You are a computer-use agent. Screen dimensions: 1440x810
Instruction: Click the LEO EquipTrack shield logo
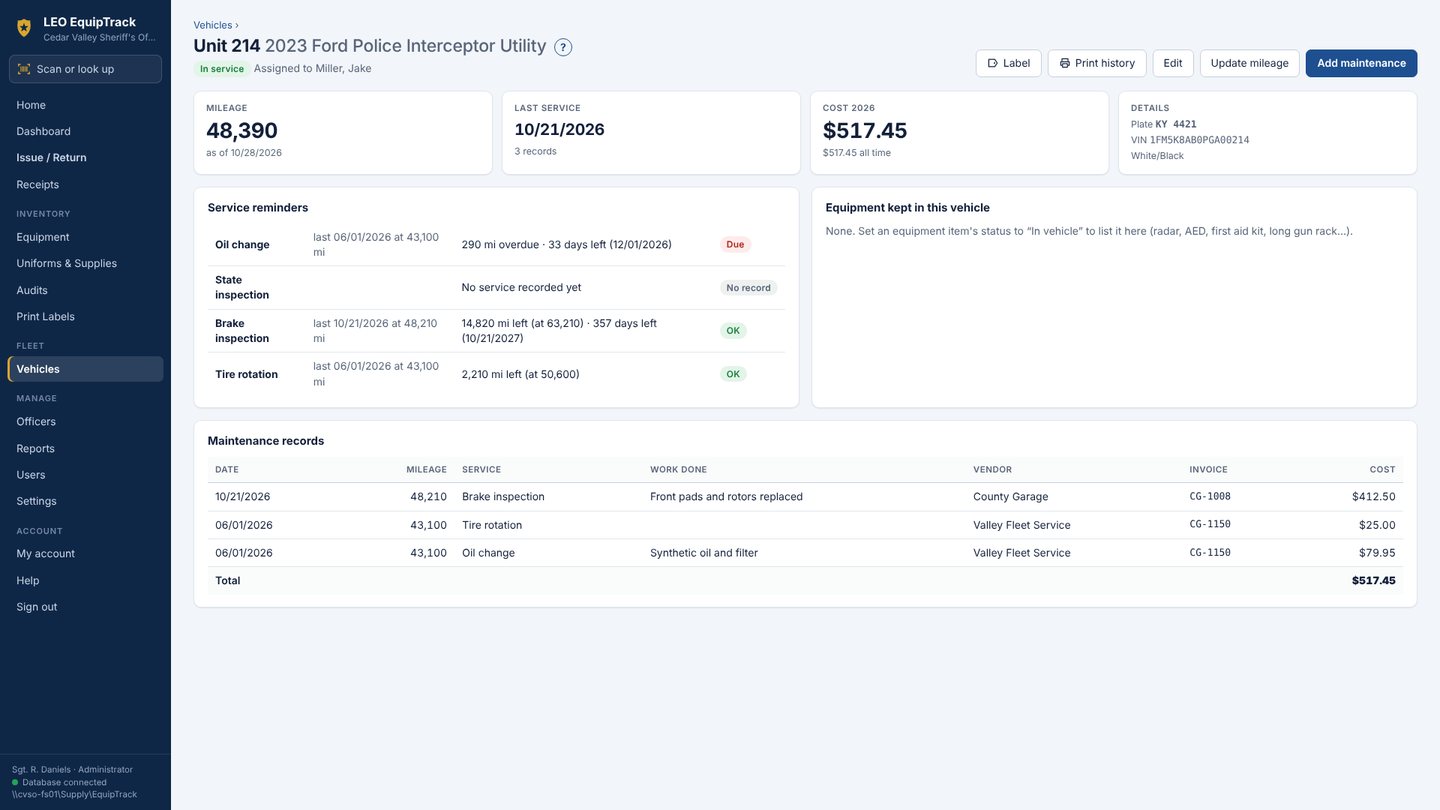coord(24,28)
